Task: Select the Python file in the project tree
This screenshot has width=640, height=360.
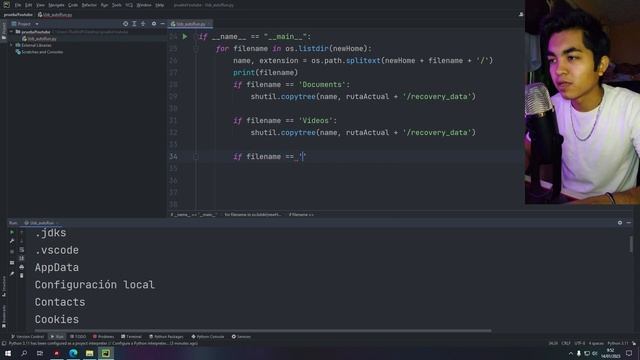Action: (x=39, y=38)
